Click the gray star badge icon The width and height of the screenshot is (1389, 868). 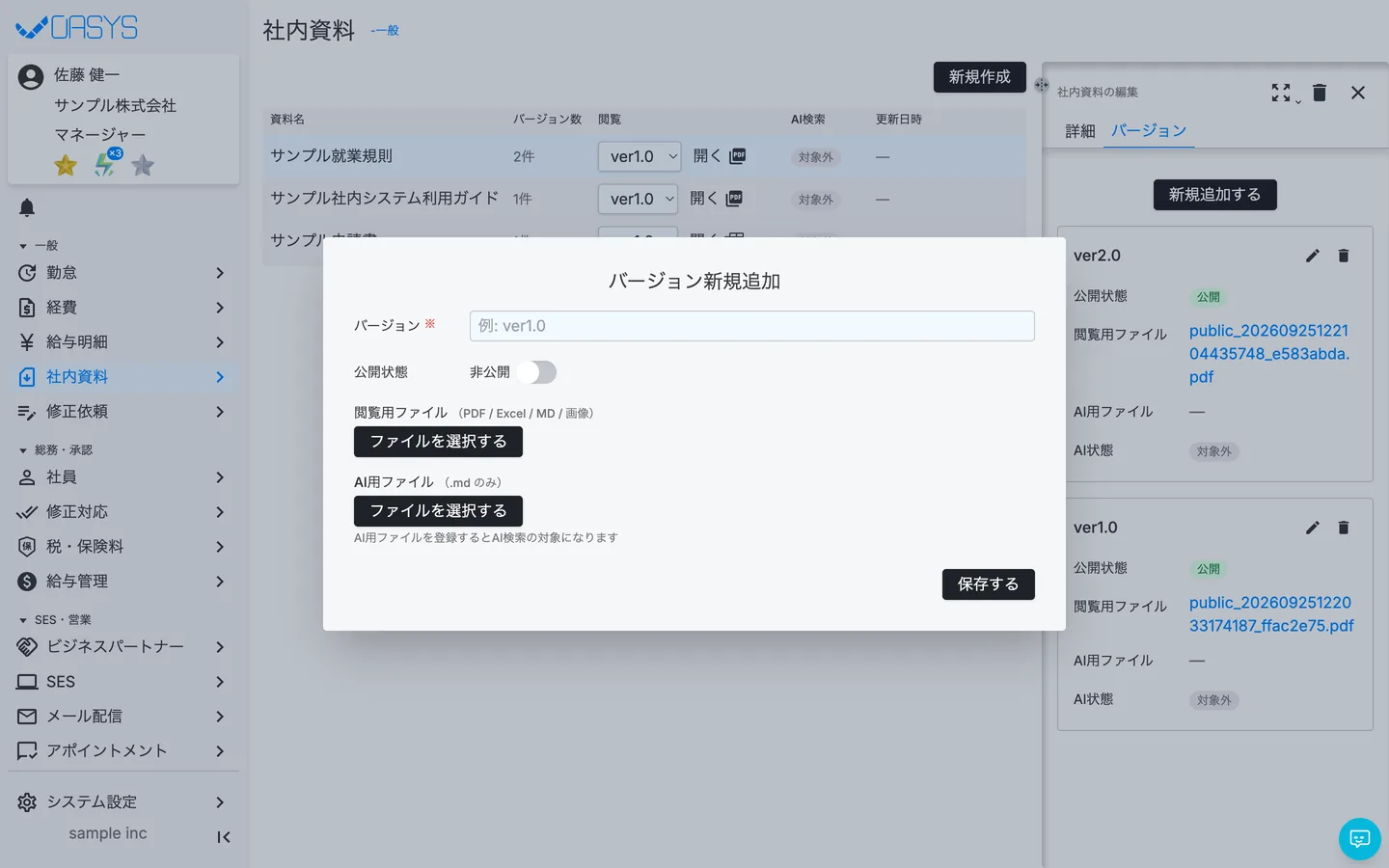coord(143,166)
